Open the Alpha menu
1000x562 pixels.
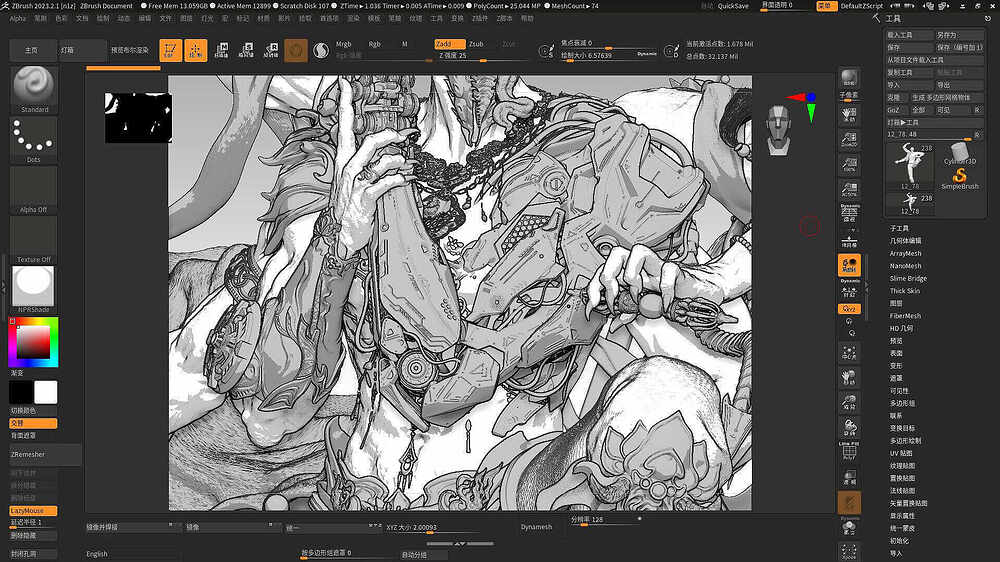point(17,18)
